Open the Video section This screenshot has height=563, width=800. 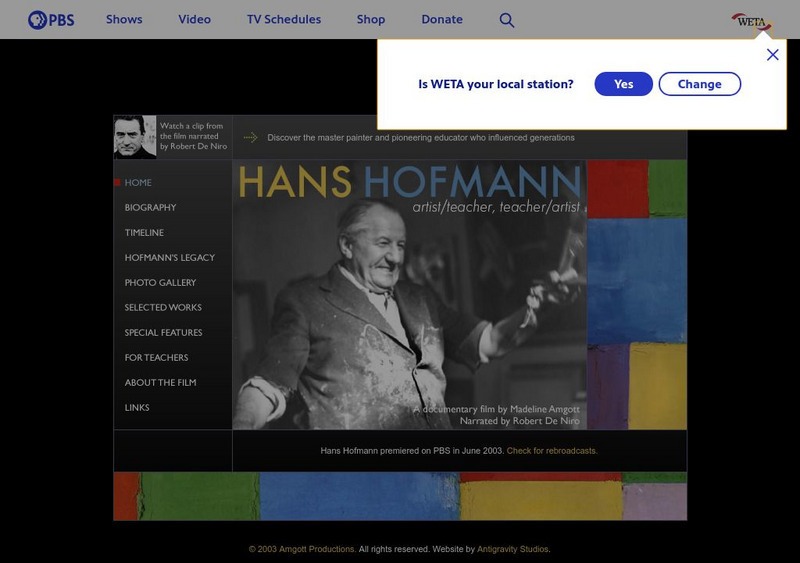[194, 20]
